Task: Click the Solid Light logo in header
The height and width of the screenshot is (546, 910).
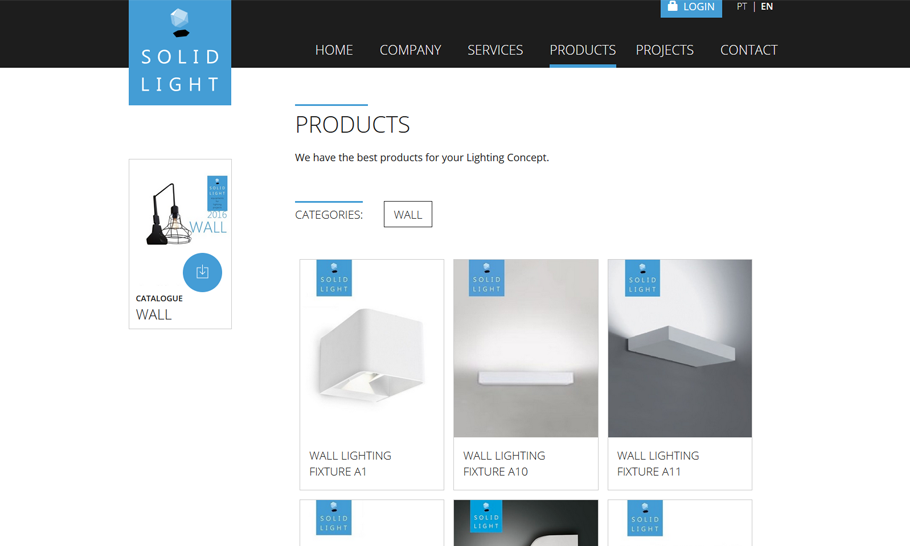Action: [180, 52]
